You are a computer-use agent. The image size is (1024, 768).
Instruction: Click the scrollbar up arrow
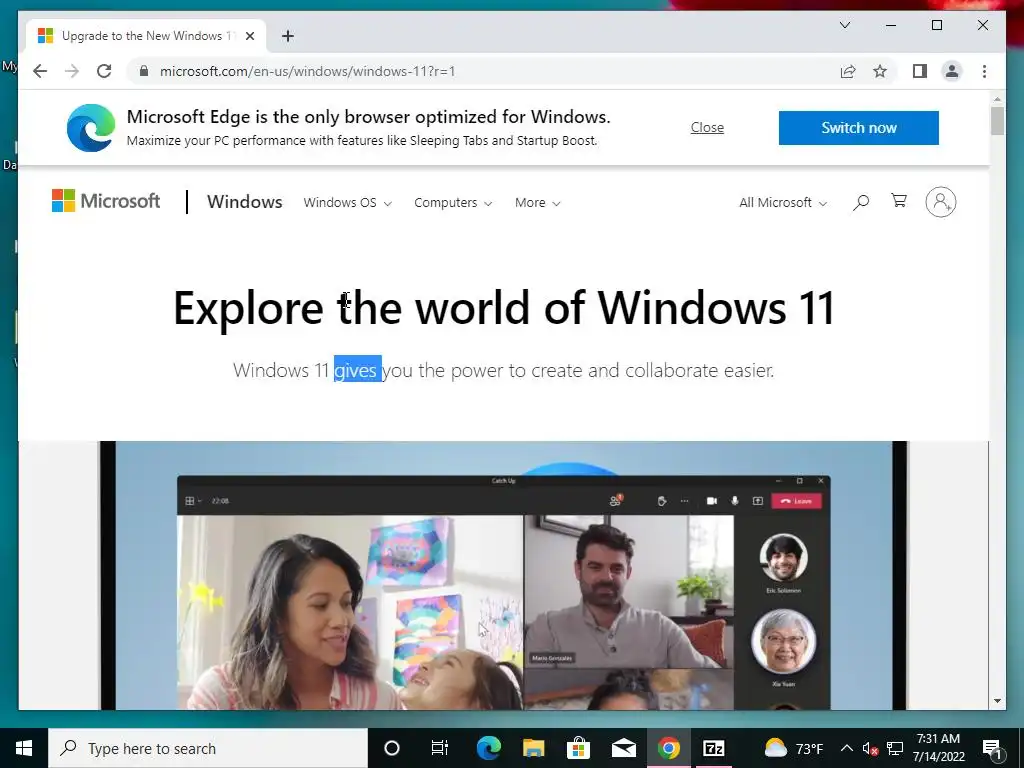[x=997, y=99]
